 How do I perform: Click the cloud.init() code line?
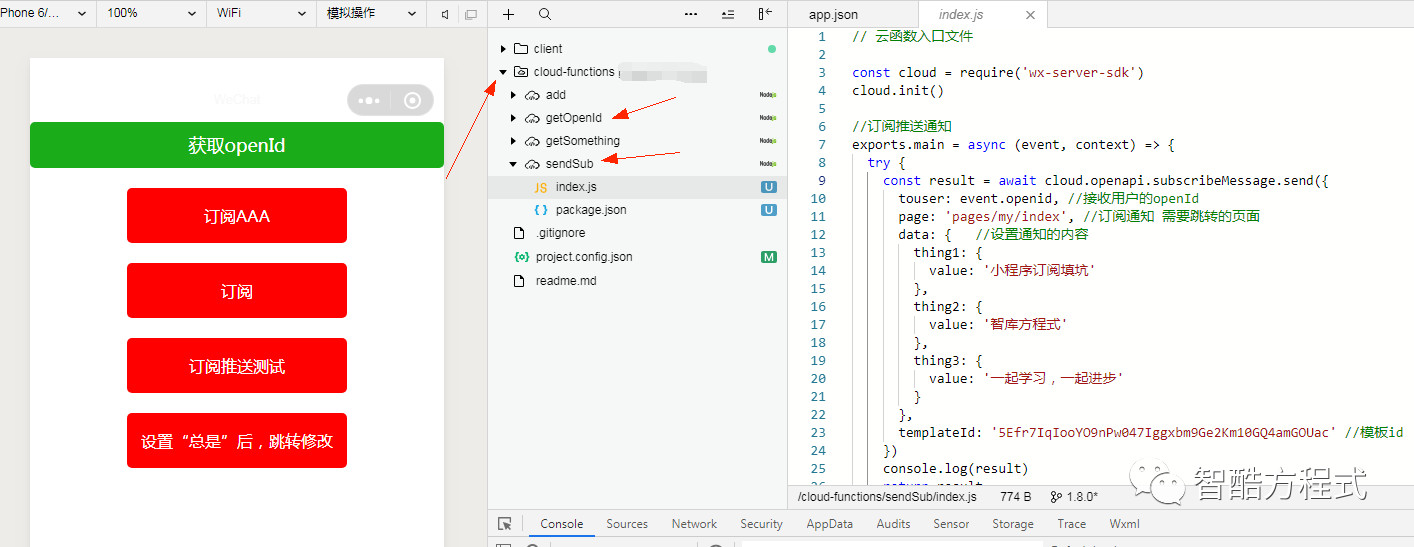pyautogui.click(x=898, y=90)
